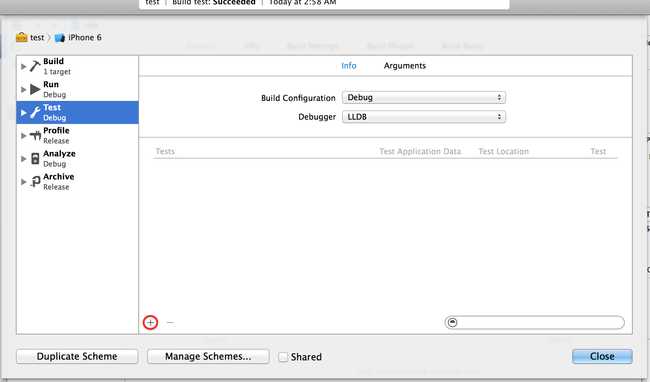Click the Profile instrument icon
Viewport: 650px width, 382px height.
click(x=35, y=135)
